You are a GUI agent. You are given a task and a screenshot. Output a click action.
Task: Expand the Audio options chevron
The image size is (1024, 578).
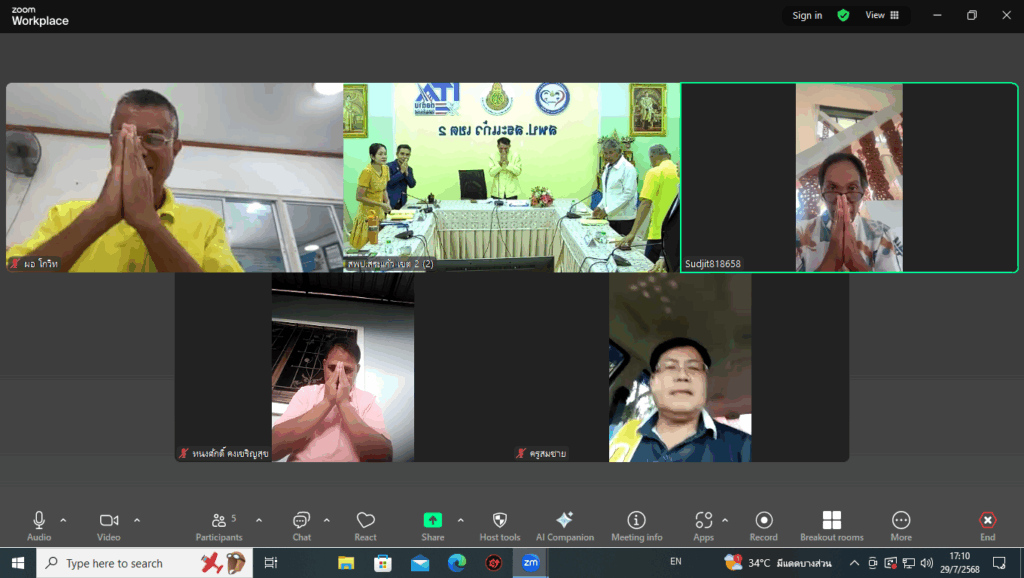(x=63, y=520)
